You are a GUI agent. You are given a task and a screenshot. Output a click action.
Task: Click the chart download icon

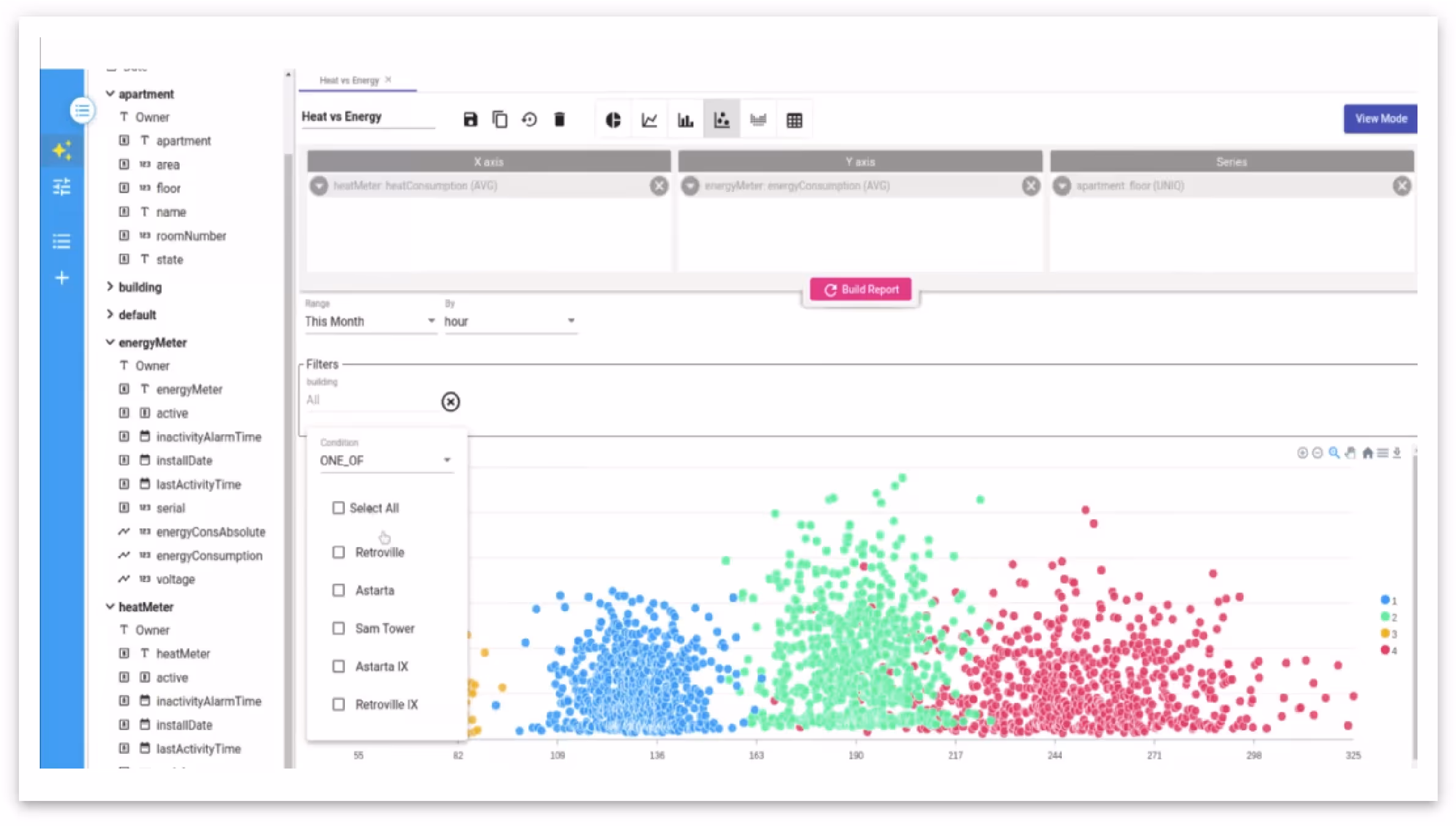pos(1397,452)
